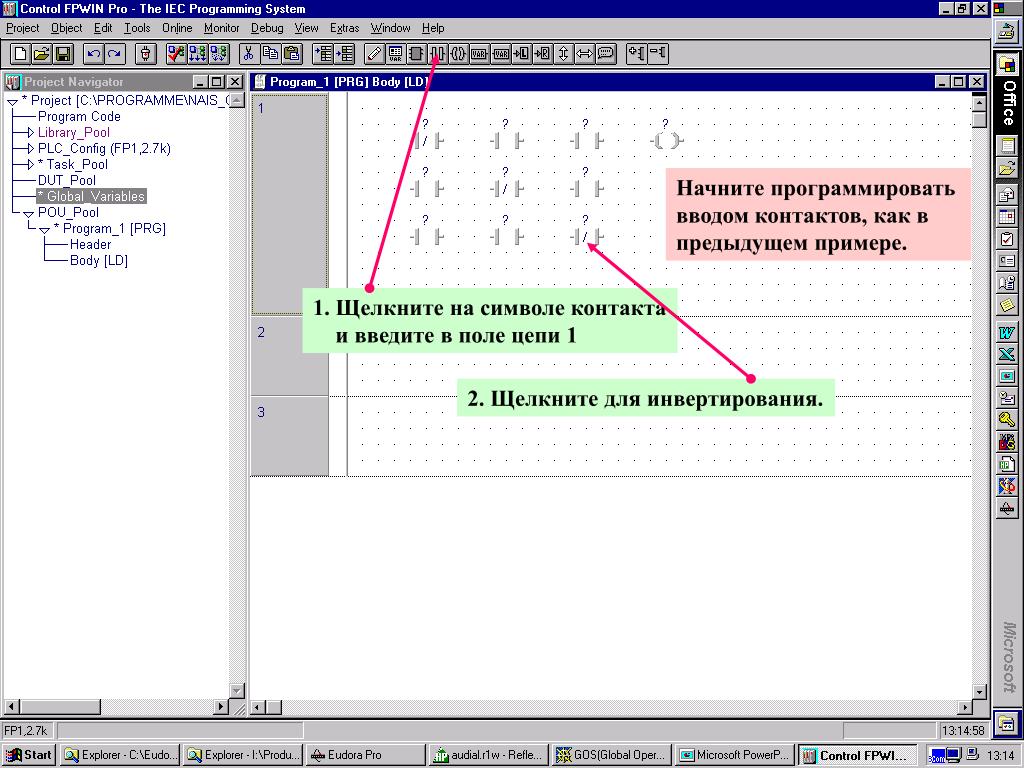Expand the Library_Pool node

click(x=30, y=133)
